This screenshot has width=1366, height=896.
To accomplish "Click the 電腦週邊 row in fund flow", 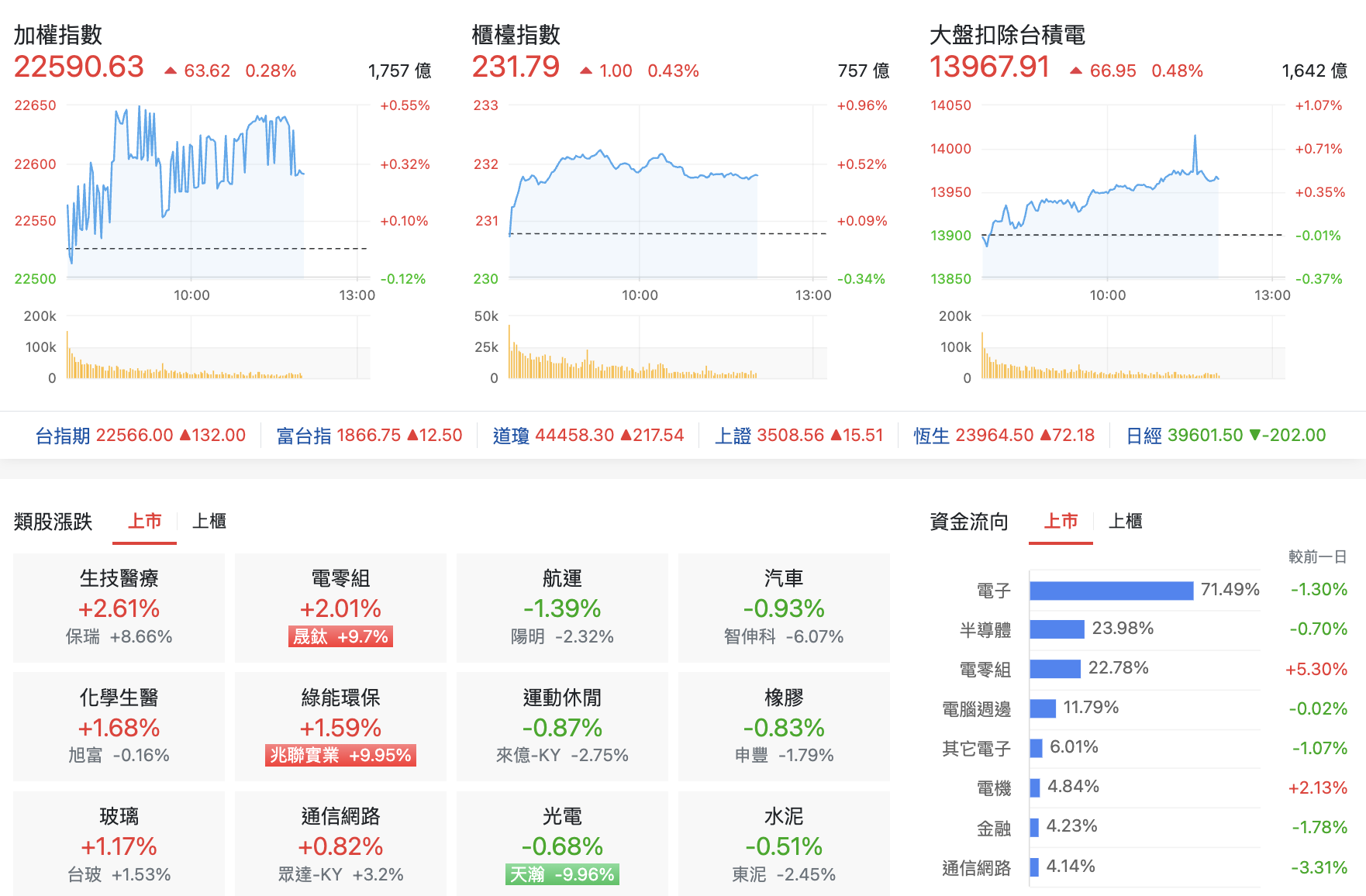I will (1144, 708).
